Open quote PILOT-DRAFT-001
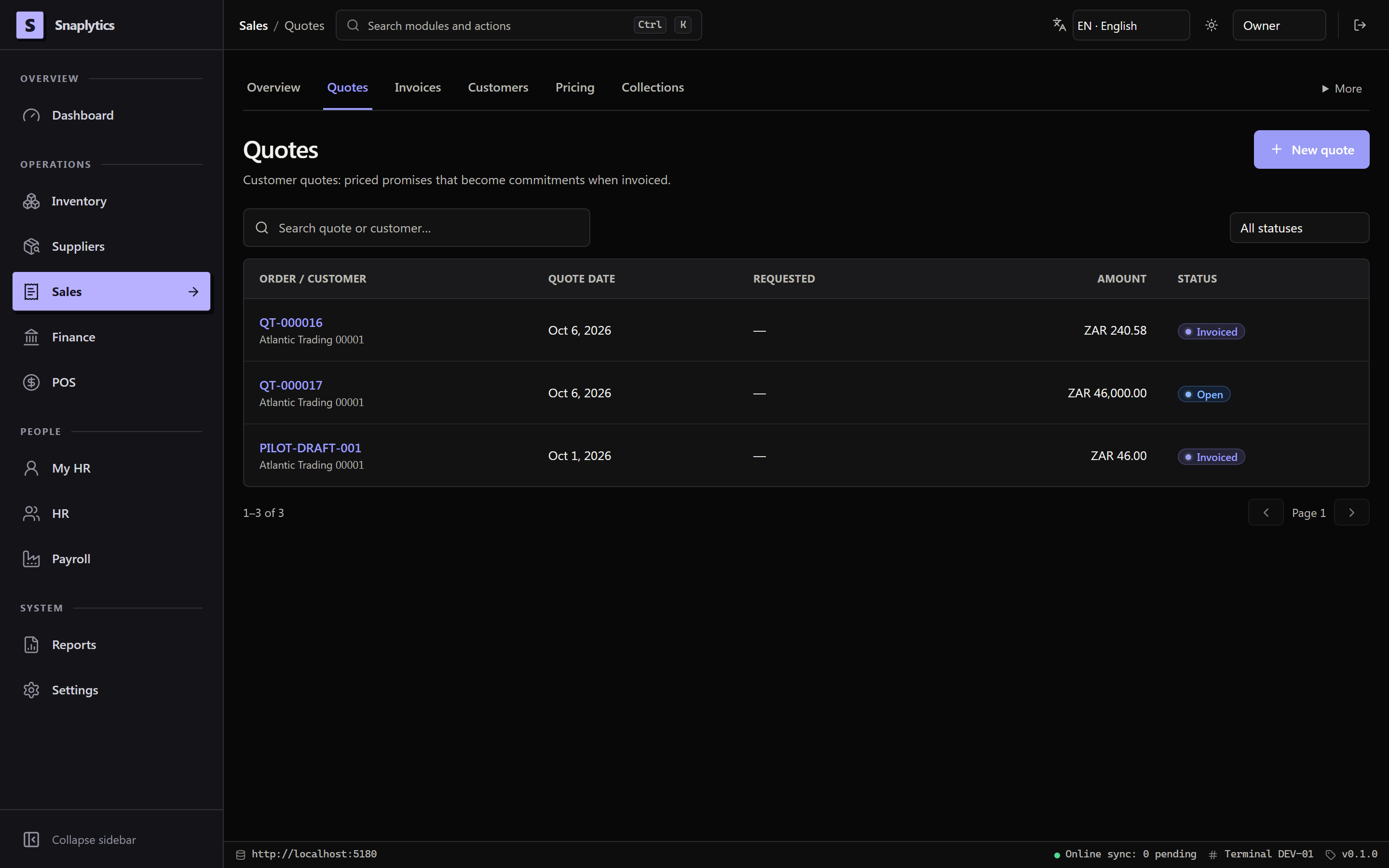Screen dimensions: 1389x868 310,448
